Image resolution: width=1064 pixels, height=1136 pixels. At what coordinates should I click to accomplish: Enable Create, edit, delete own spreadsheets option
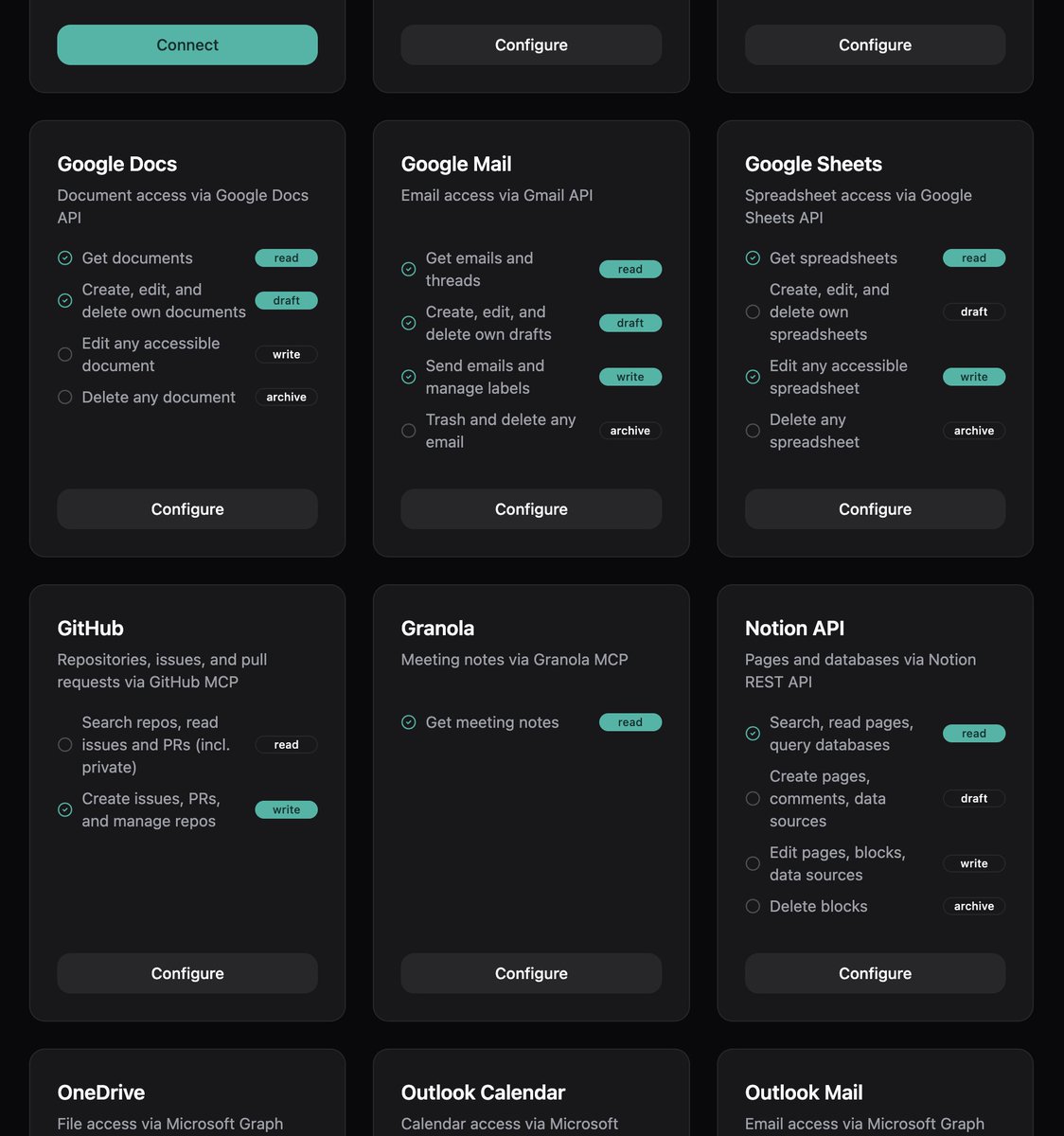pos(753,312)
